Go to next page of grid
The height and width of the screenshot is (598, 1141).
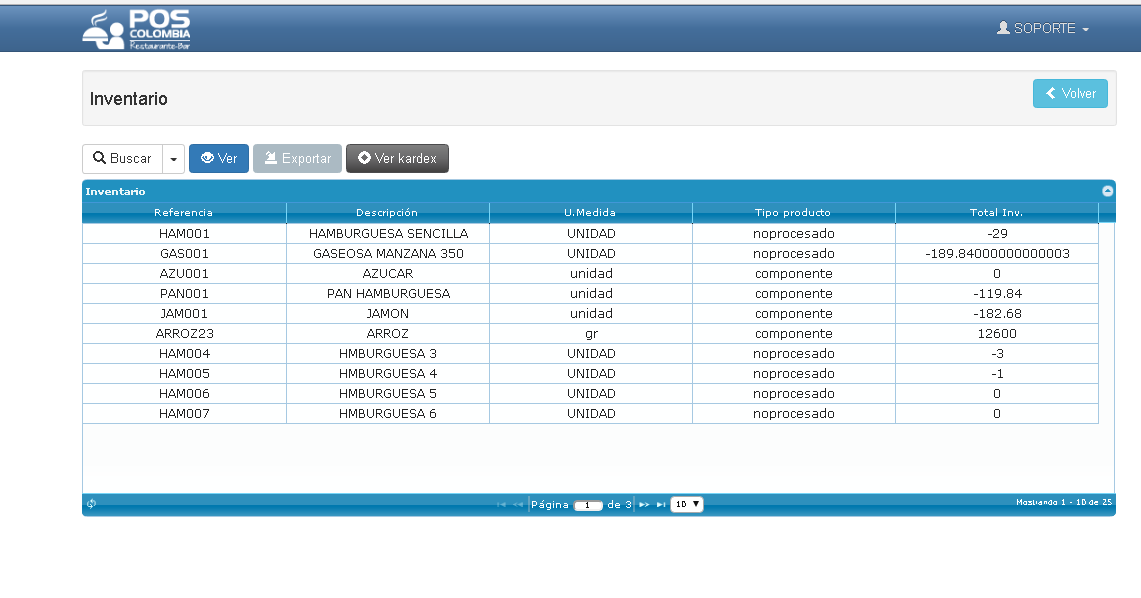[x=644, y=504]
